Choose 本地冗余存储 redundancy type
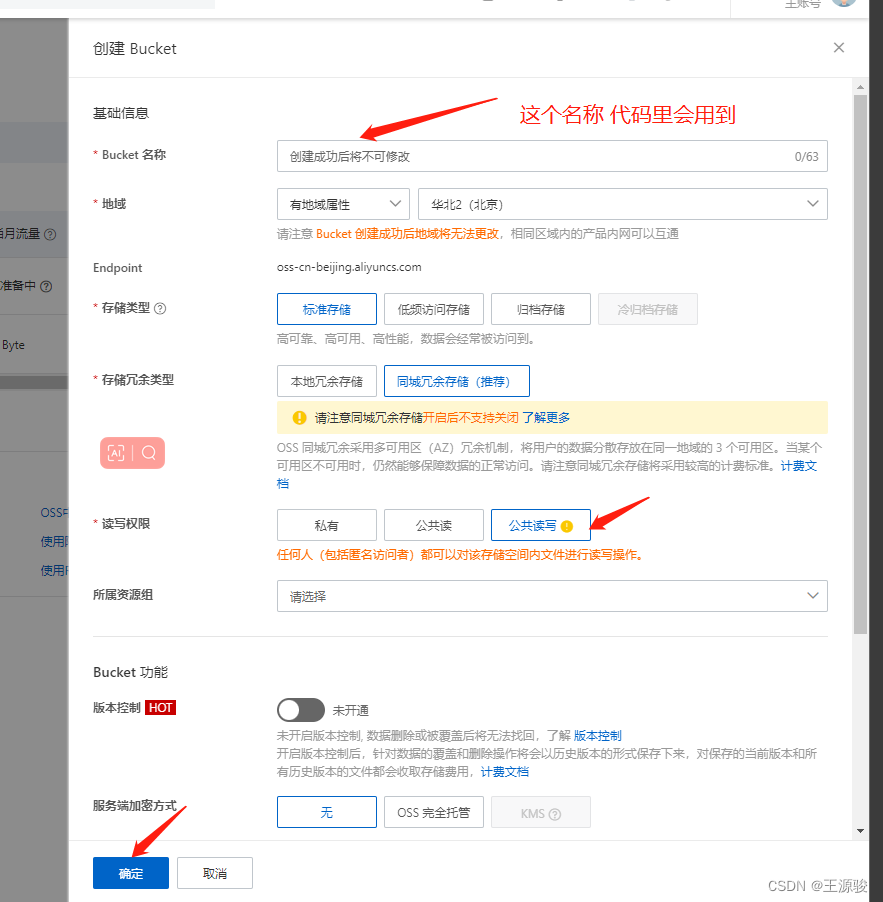883x902 pixels. (326, 381)
